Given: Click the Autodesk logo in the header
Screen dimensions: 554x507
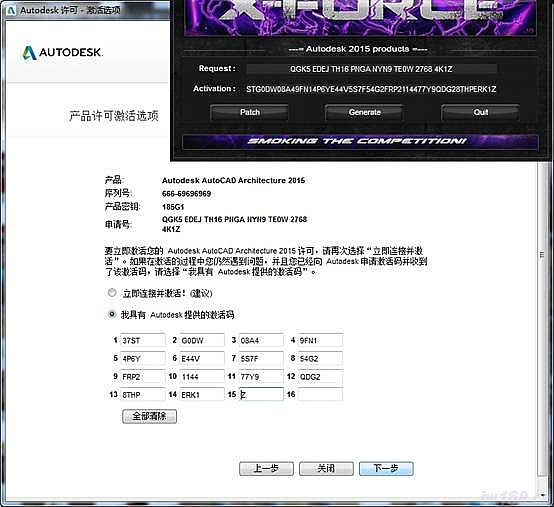Looking at the screenshot, I should point(62,53).
